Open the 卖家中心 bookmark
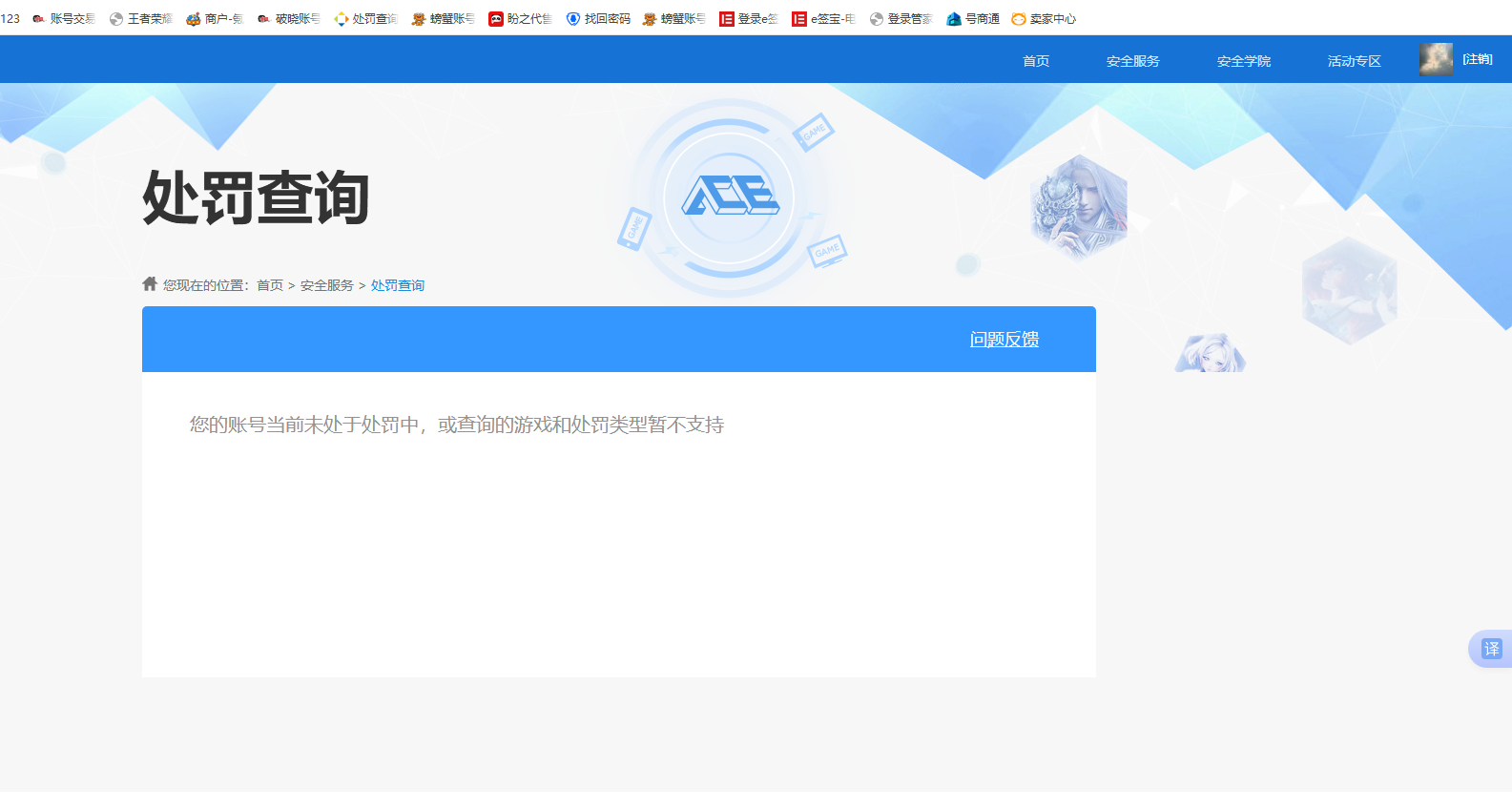The width and height of the screenshot is (1512, 809). click(1044, 19)
